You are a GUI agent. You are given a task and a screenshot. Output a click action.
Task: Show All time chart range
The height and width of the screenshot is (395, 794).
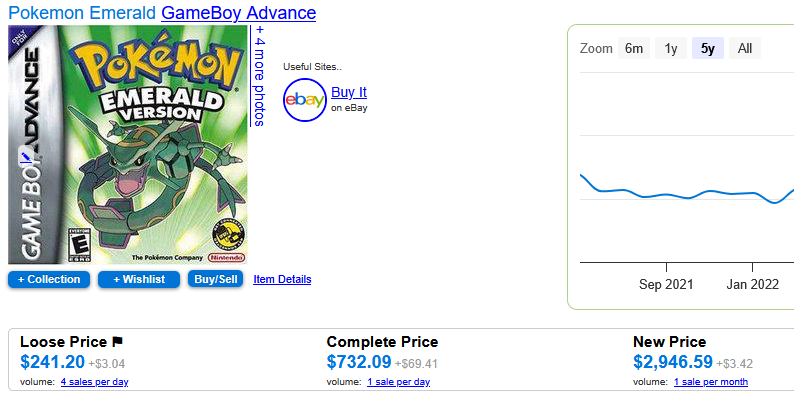[745, 49]
